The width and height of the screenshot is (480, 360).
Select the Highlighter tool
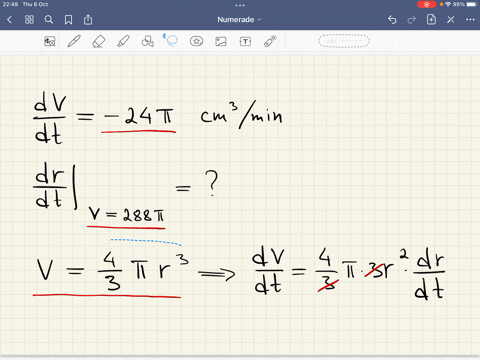(123, 41)
